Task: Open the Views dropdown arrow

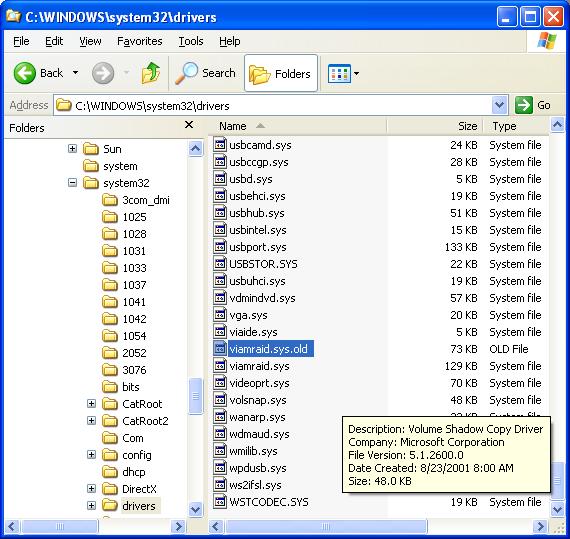Action: pos(356,73)
